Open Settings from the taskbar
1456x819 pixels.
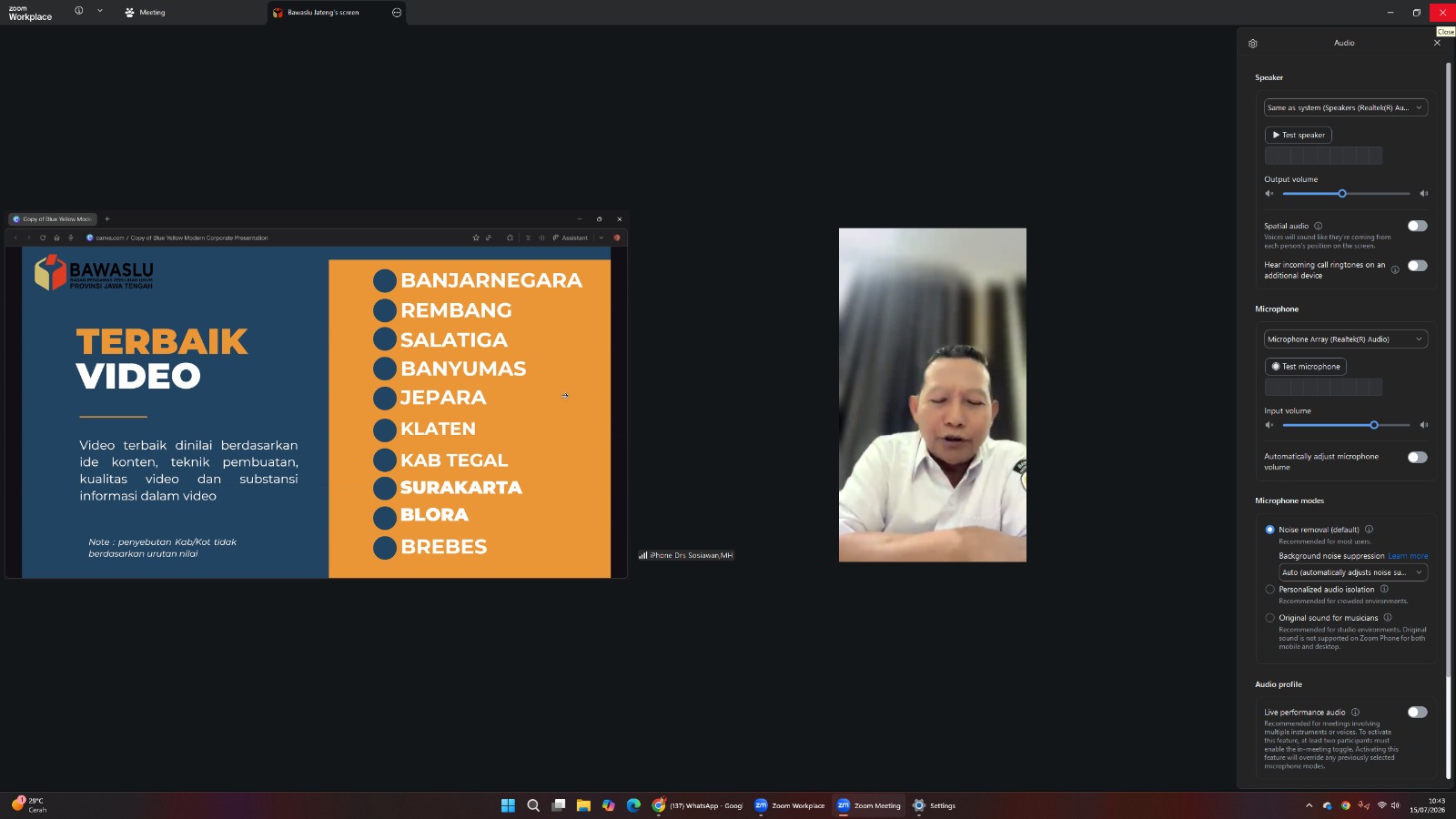[x=935, y=805]
